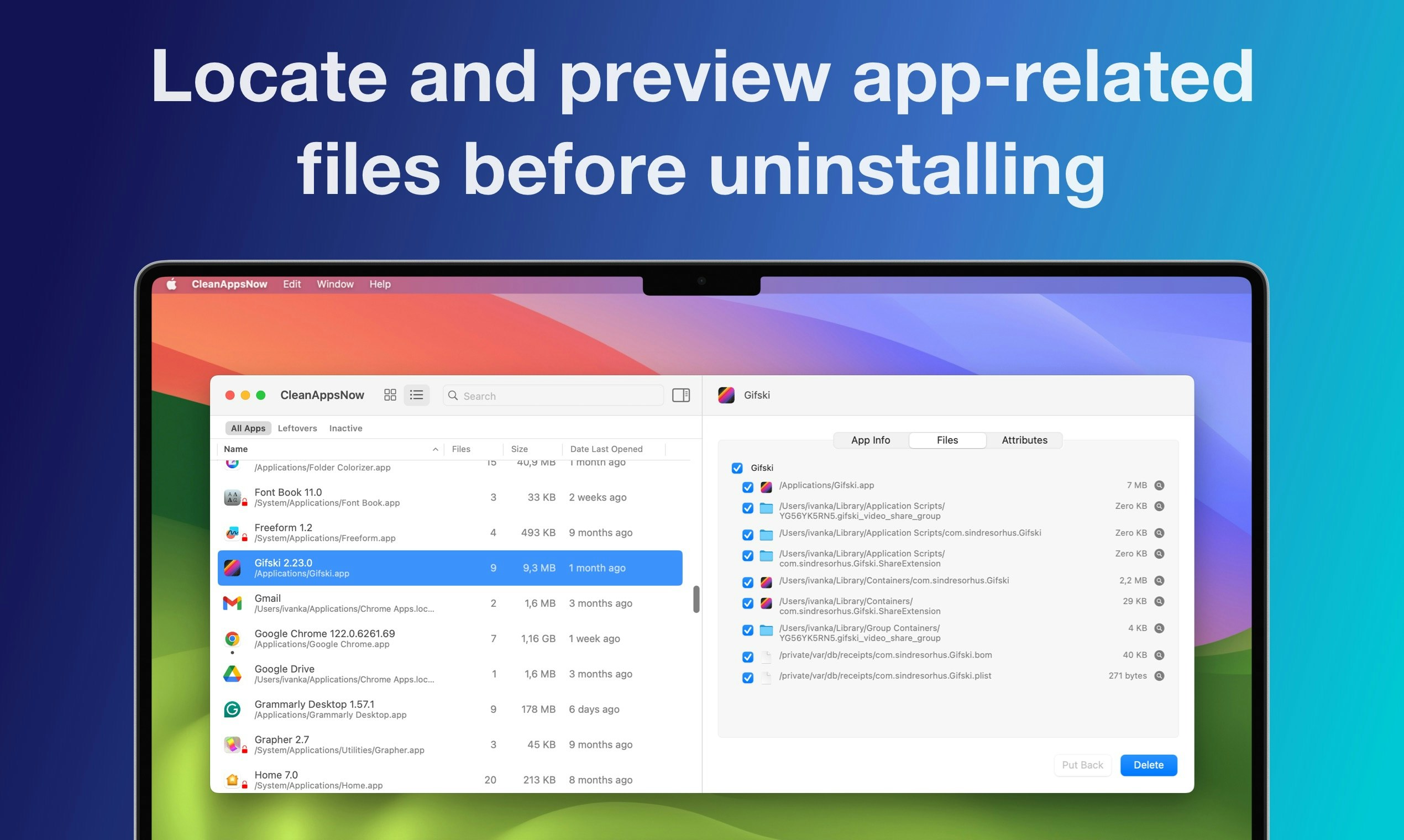The width and height of the screenshot is (1404, 840).
Task: Select the Grammarly Desktop 1.57.1 row
Action: (450, 709)
